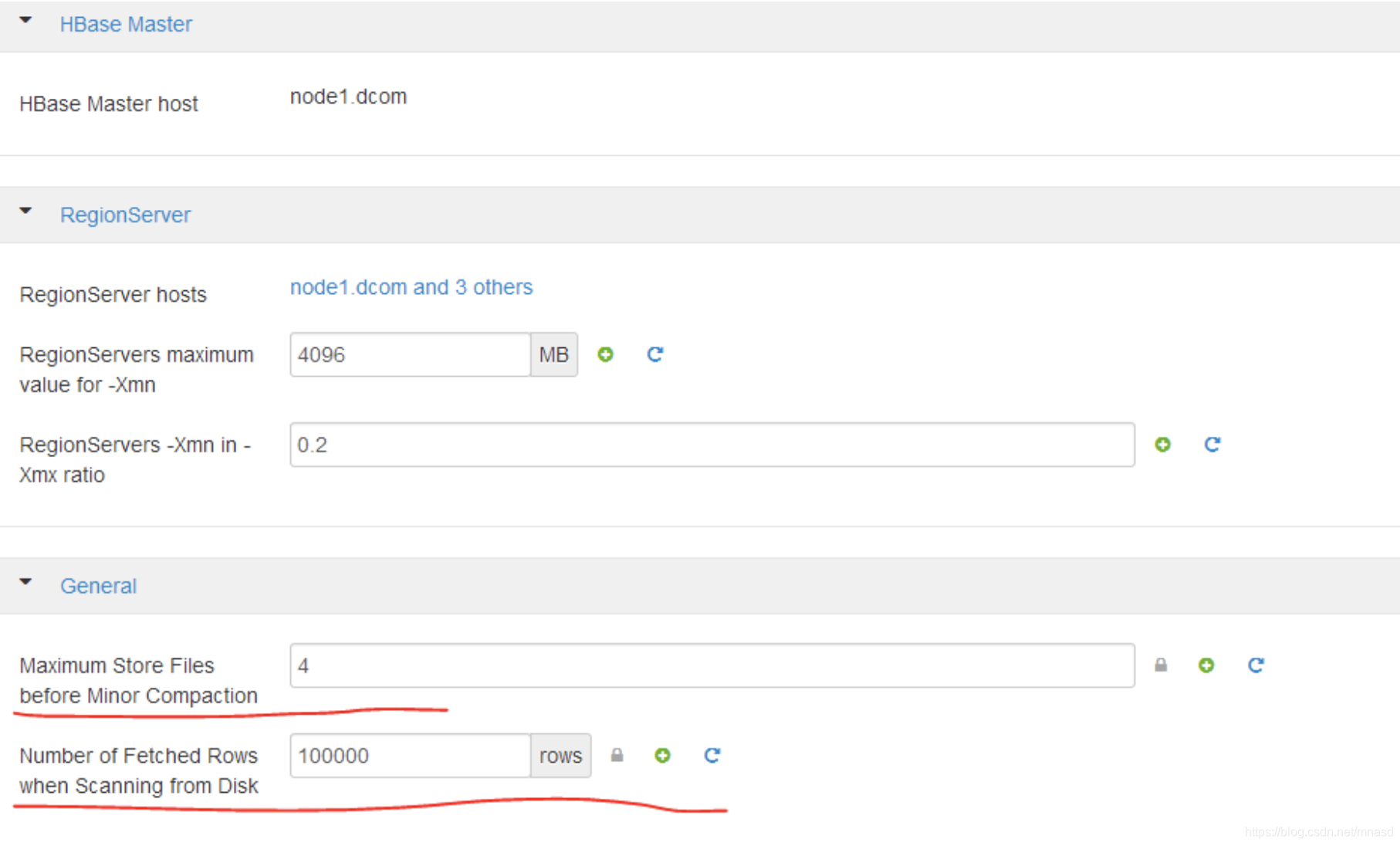
Task: Open the RegionServer section title
Action: [125, 215]
